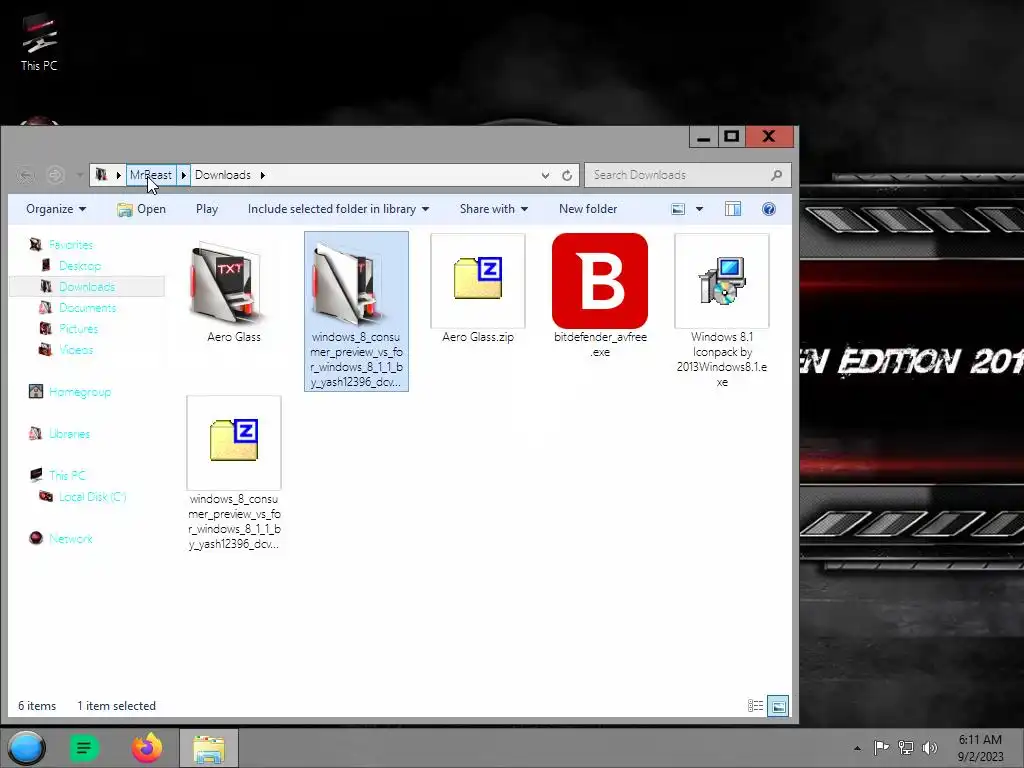Expand the arrow after Downloads in path
Viewport: 1024px width, 768px height.
[x=263, y=175]
